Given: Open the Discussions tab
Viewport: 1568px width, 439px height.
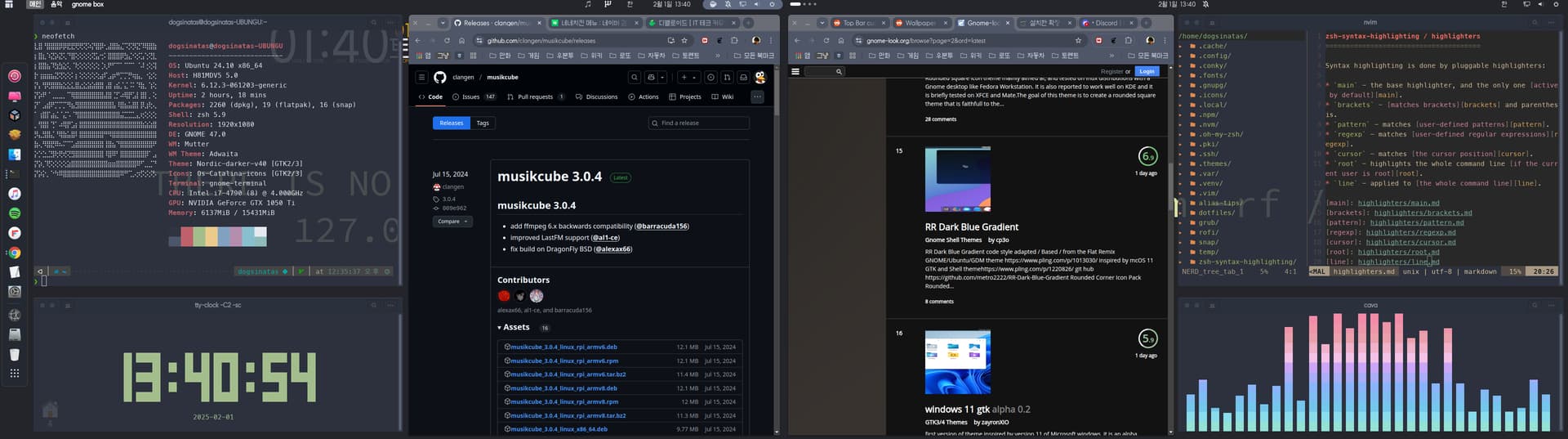Looking at the screenshot, I should [596, 96].
